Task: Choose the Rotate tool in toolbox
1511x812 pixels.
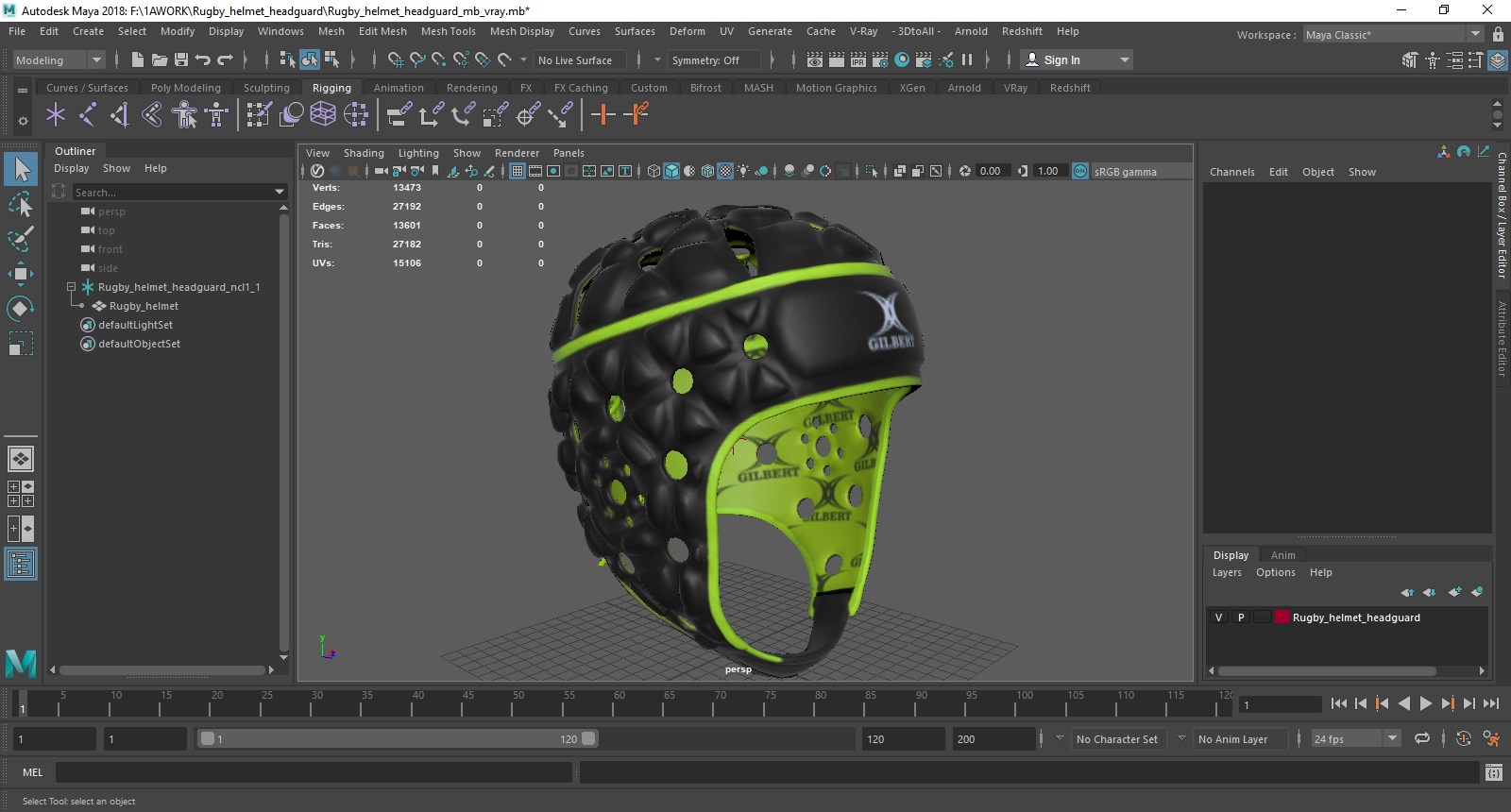Action: point(21,309)
